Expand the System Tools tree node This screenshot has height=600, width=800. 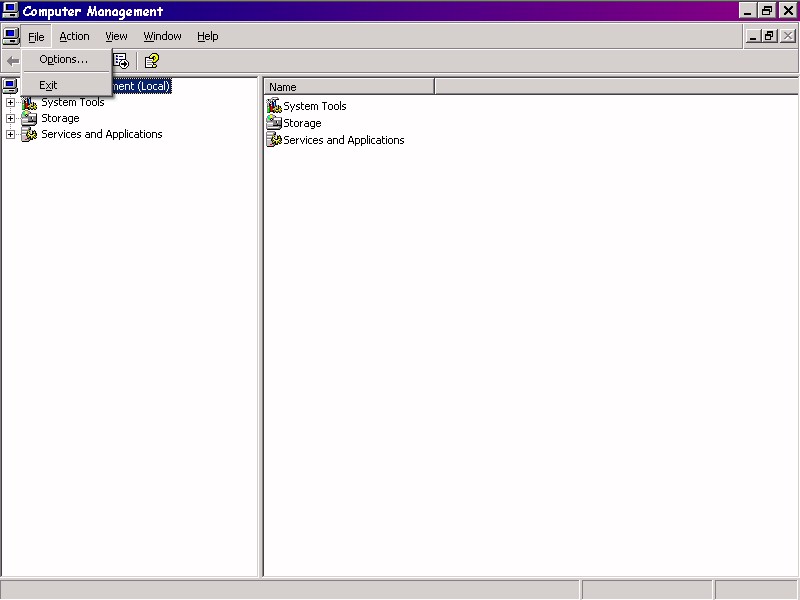click(x=10, y=103)
